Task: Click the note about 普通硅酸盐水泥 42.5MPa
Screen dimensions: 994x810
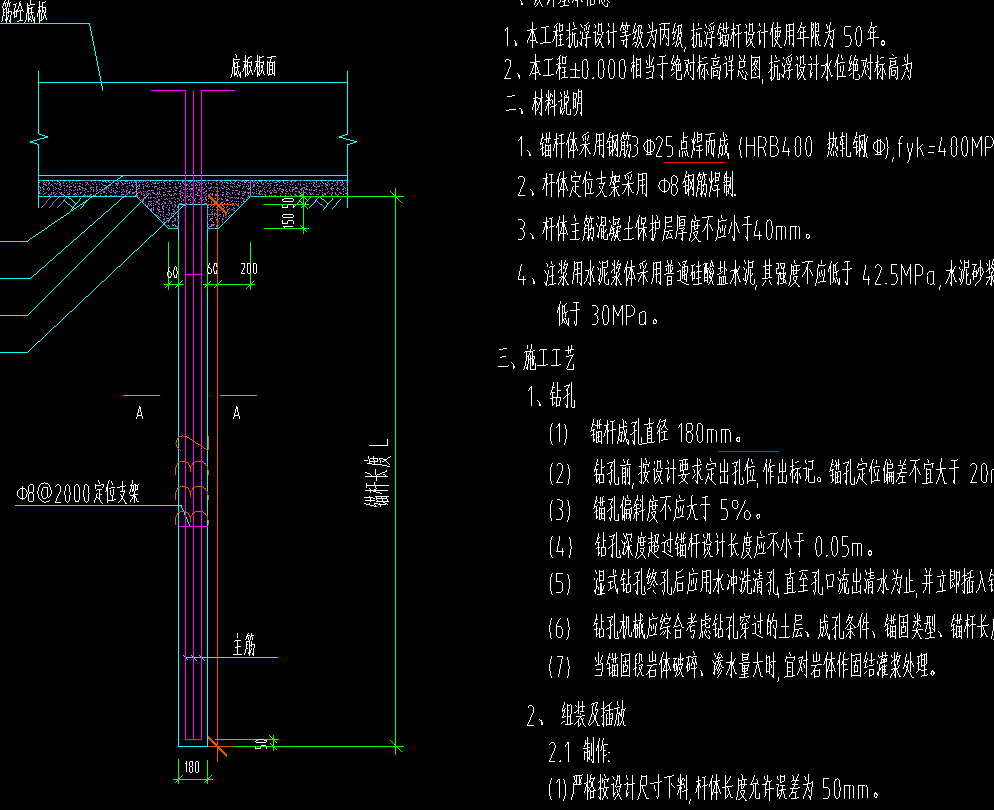Action: coord(755,274)
